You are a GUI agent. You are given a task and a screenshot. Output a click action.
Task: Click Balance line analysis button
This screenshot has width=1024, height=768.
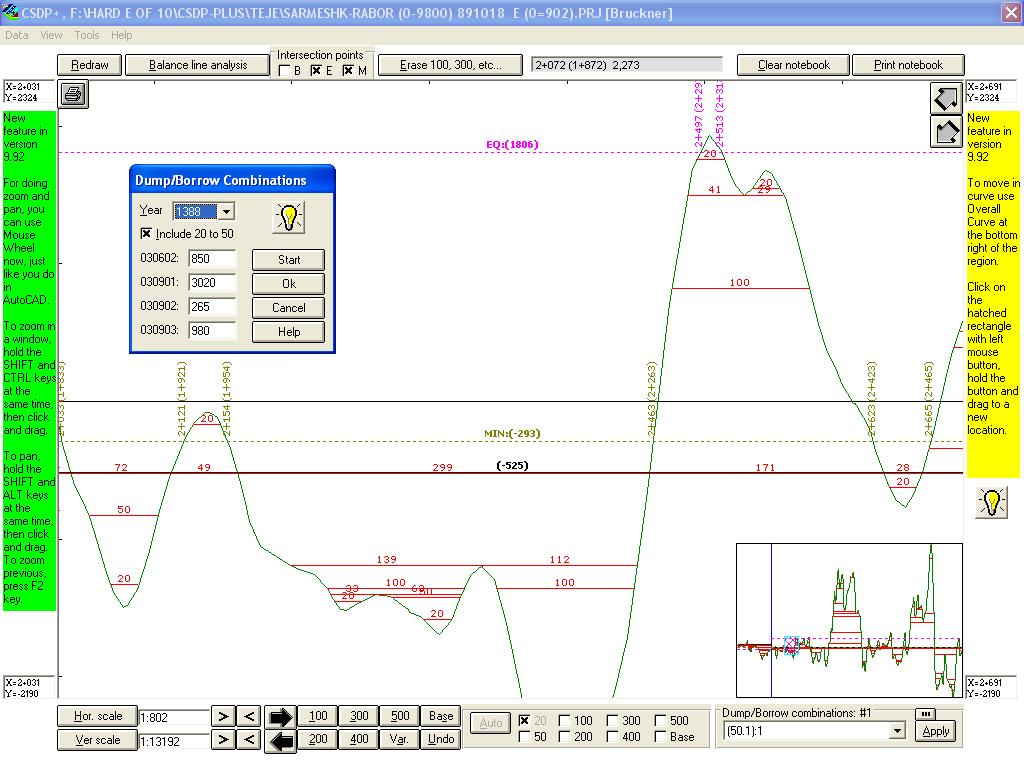pyautogui.click(x=197, y=65)
